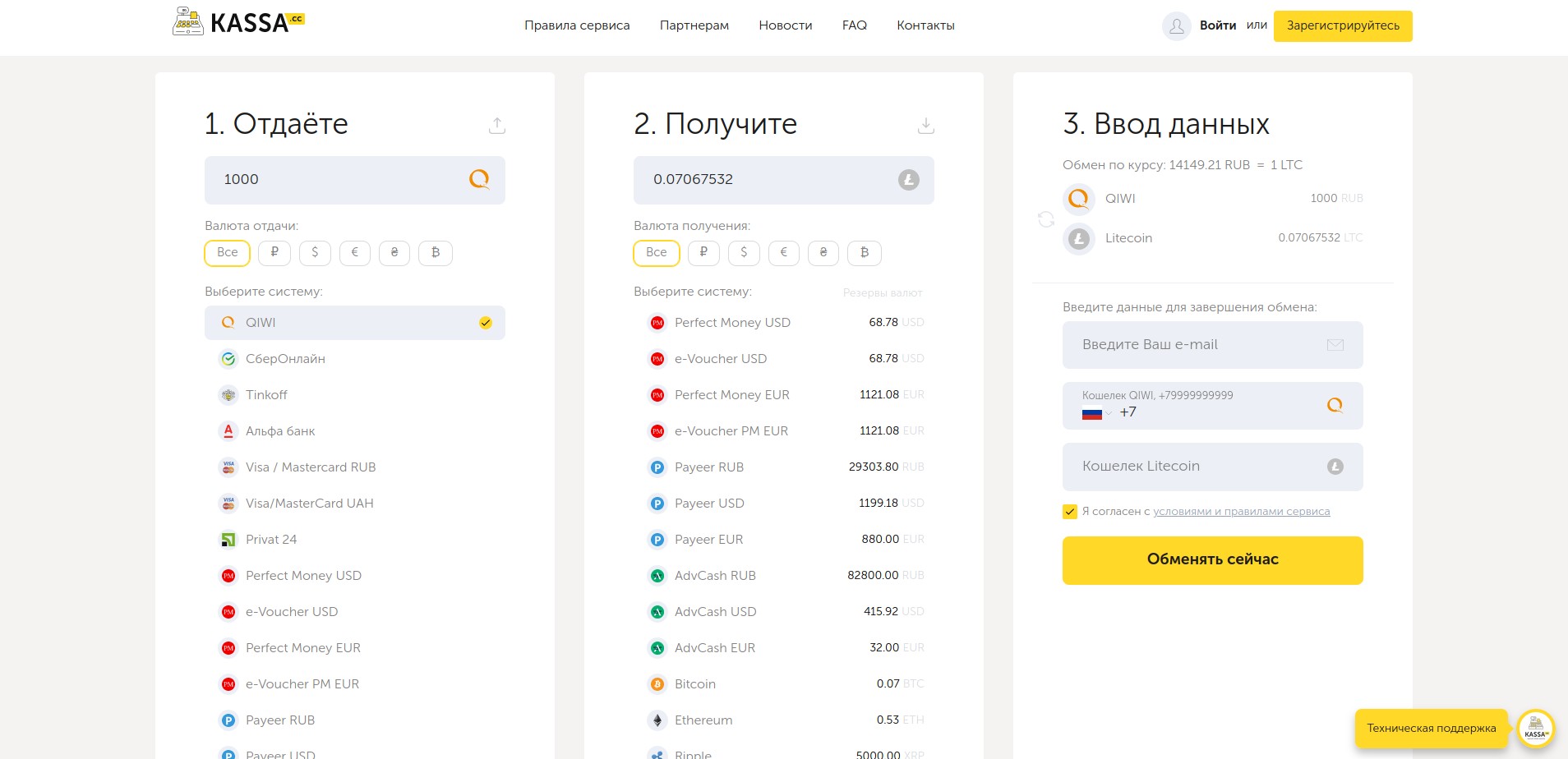The image size is (1568, 759).
Task: Click the Кошелек Litecoin input field
Action: point(1213,467)
